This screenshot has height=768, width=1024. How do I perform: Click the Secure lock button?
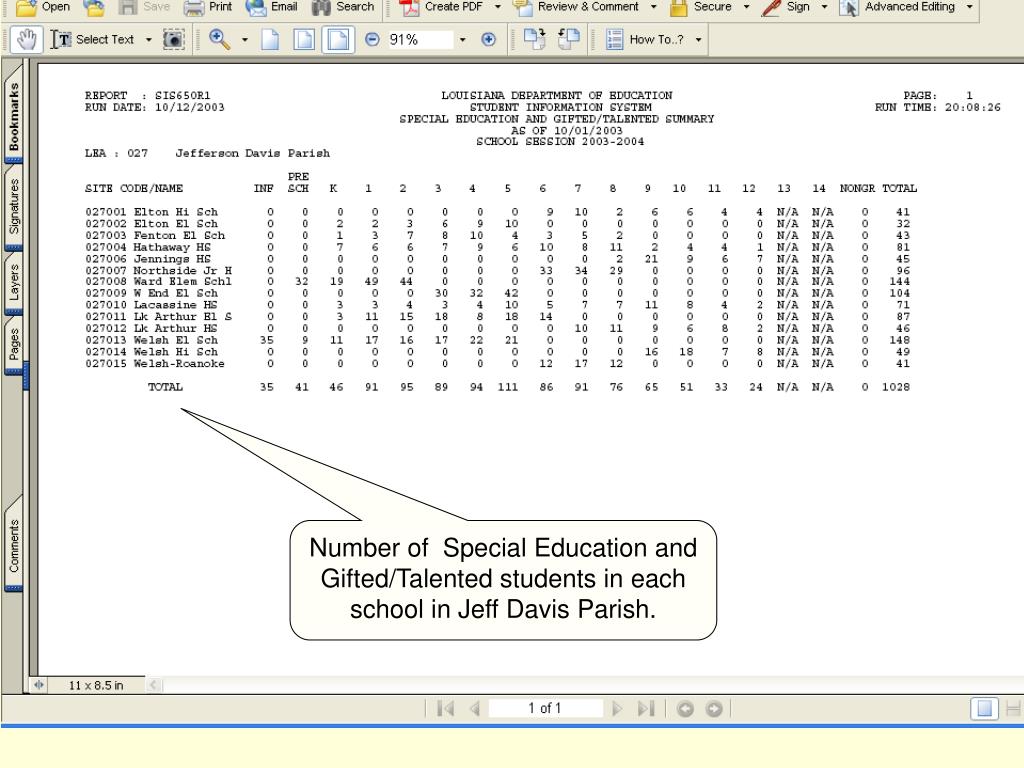pyautogui.click(x=701, y=7)
